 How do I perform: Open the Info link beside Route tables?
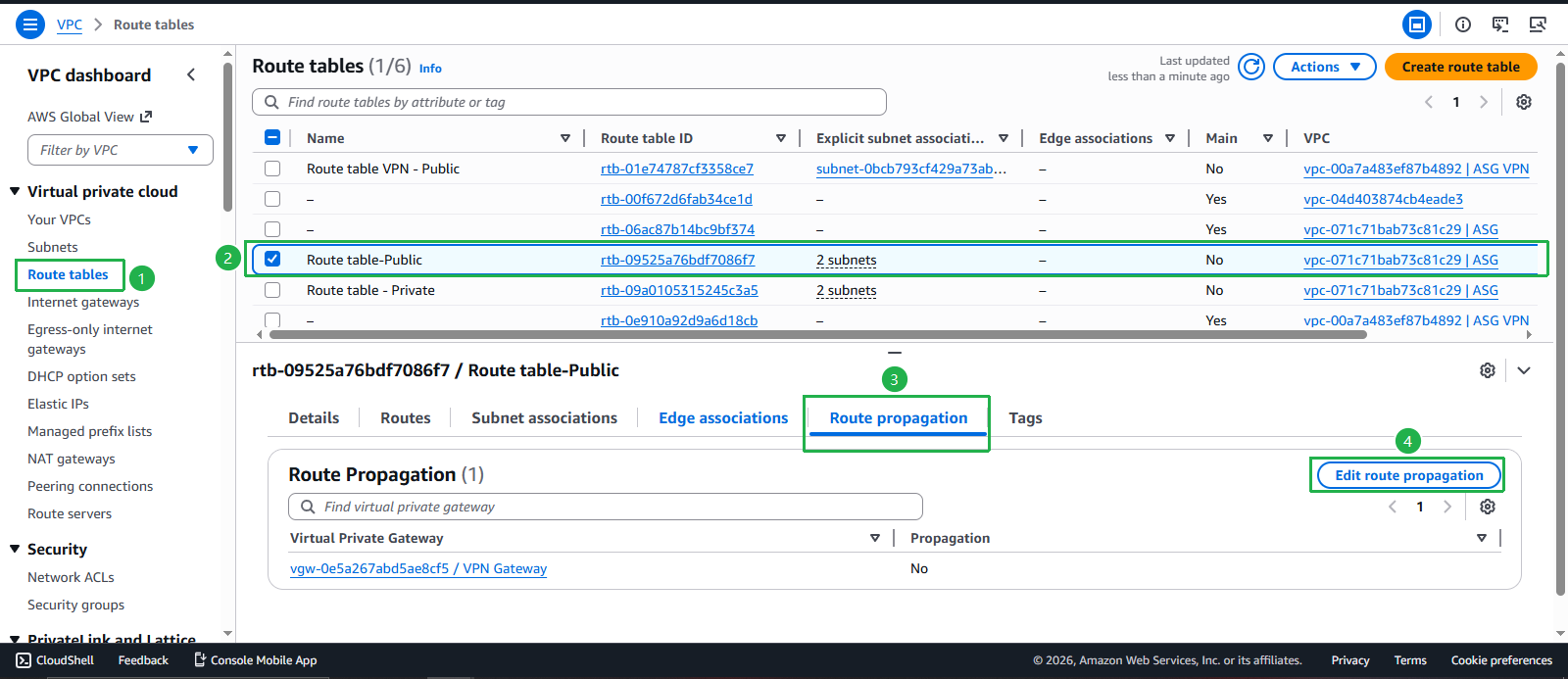(x=430, y=69)
